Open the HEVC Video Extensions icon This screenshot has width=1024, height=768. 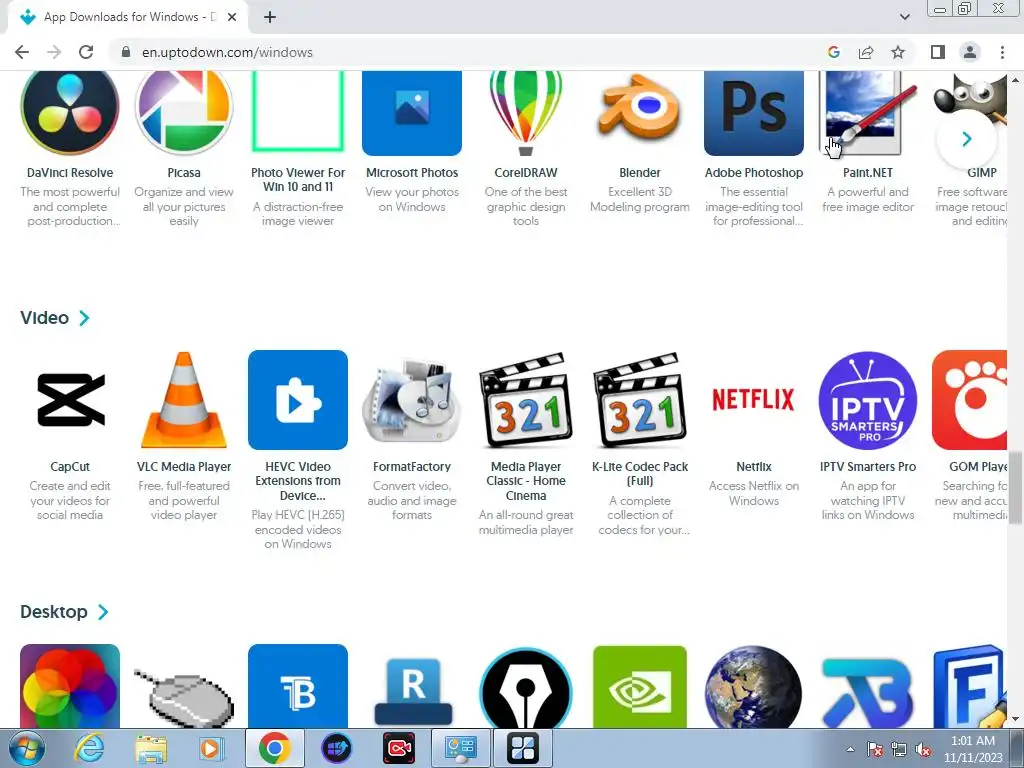(298, 400)
